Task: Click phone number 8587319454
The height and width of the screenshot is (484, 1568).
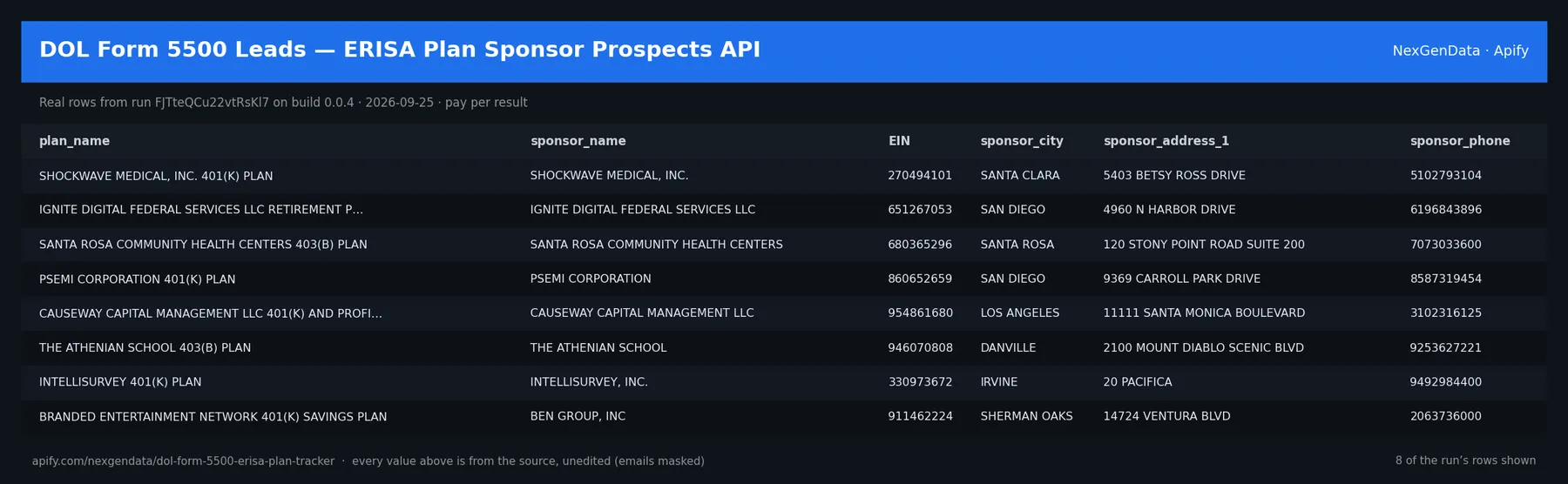Action: point(1446,279)
